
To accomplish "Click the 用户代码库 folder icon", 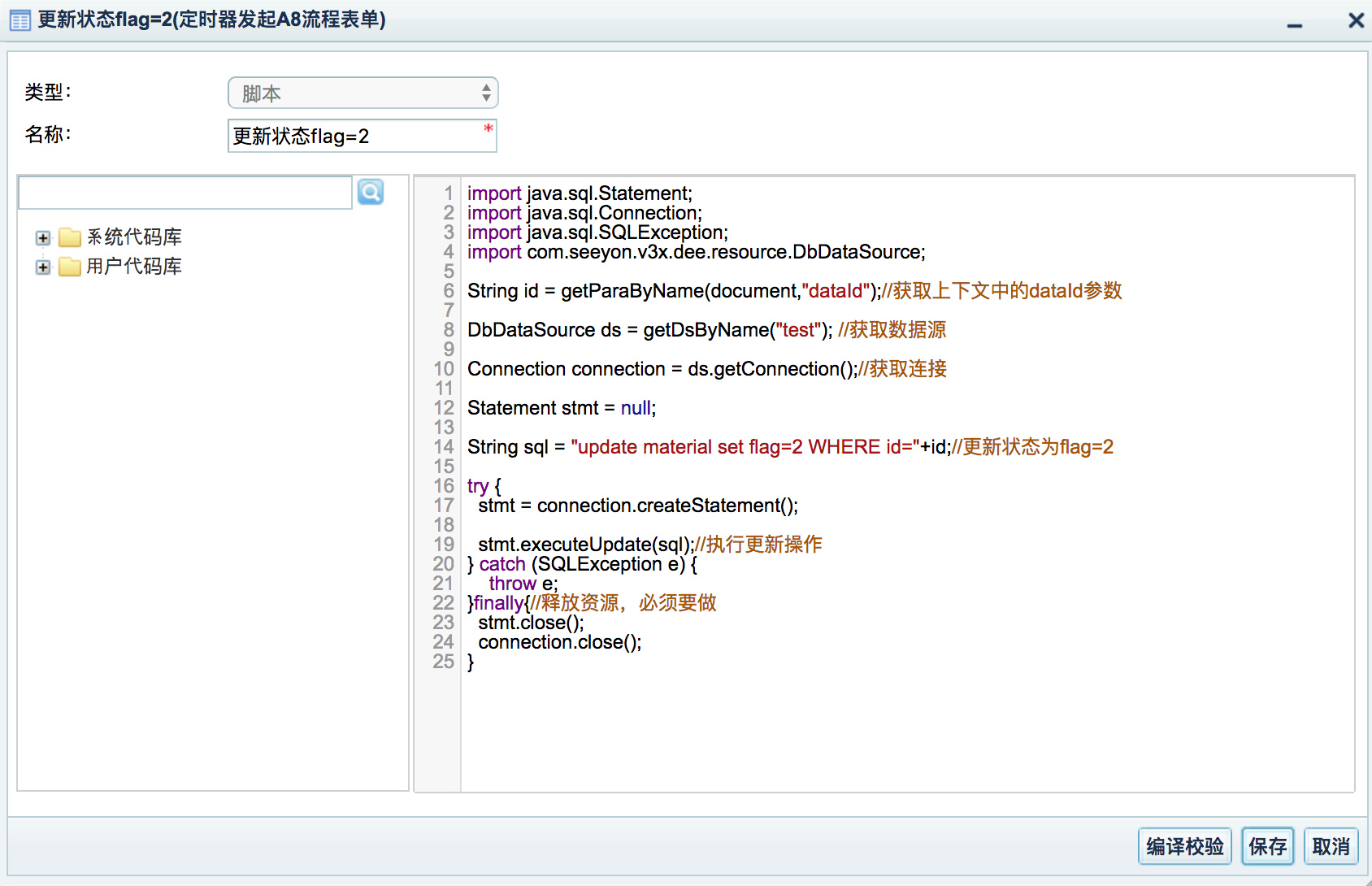I will click(70, 267).
